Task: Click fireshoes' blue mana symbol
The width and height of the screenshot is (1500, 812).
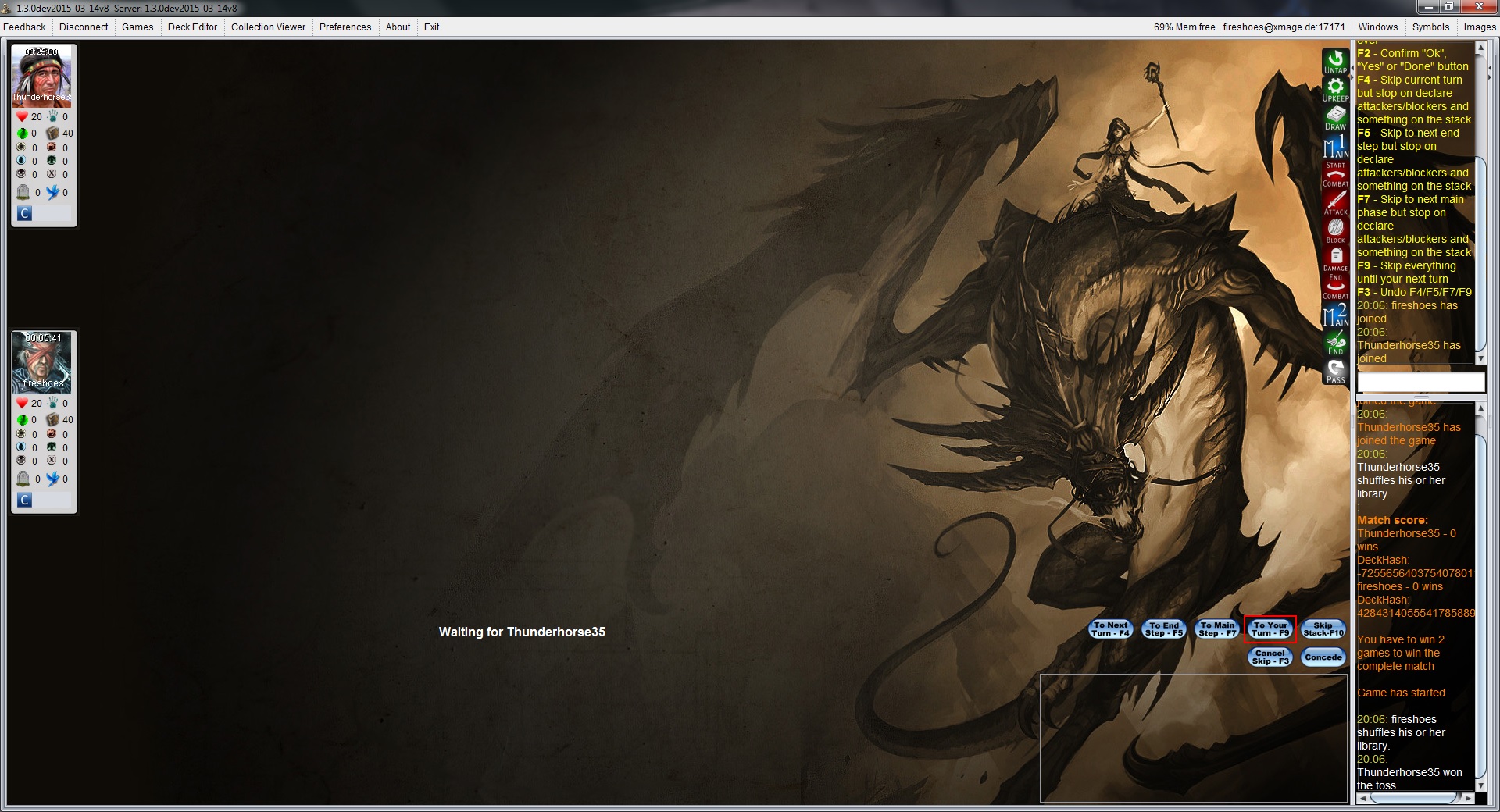Action: [21, 447]
